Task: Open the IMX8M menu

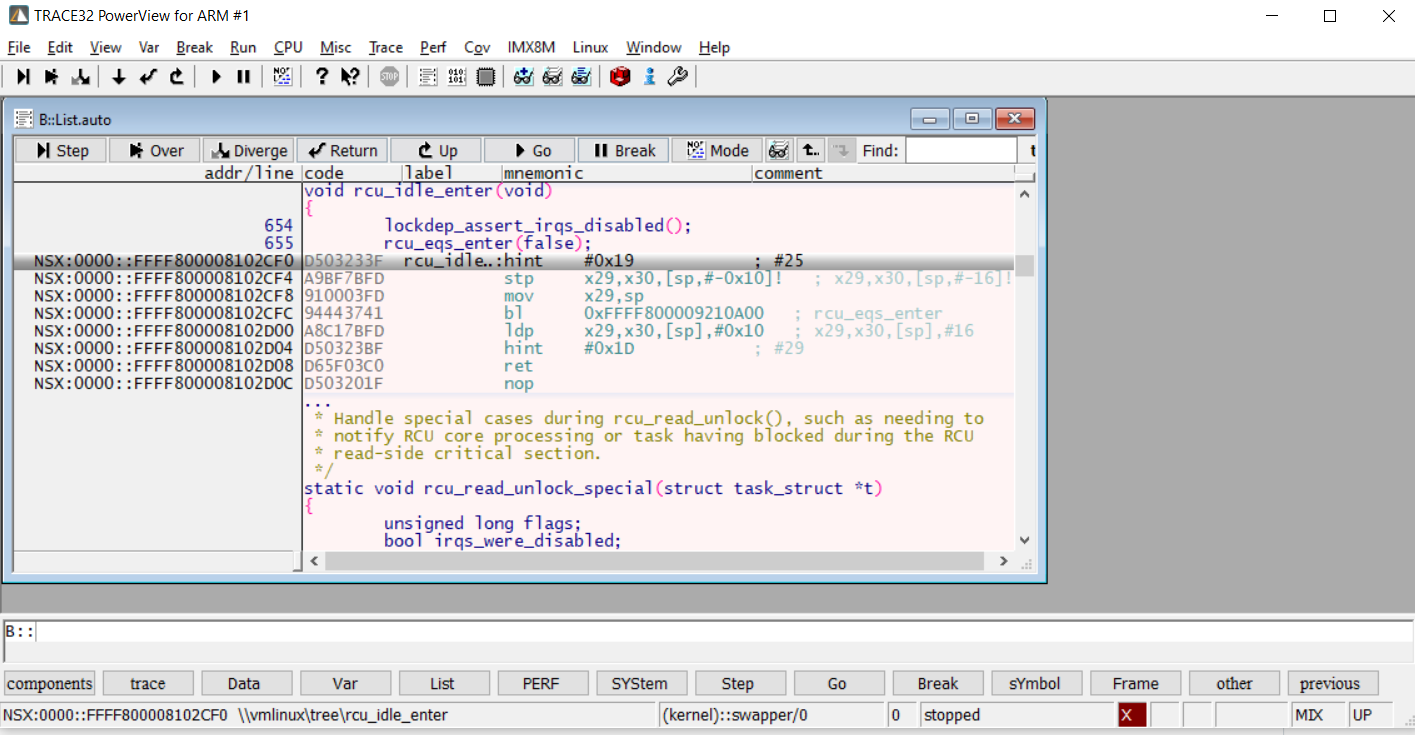Action: point(531,47)
